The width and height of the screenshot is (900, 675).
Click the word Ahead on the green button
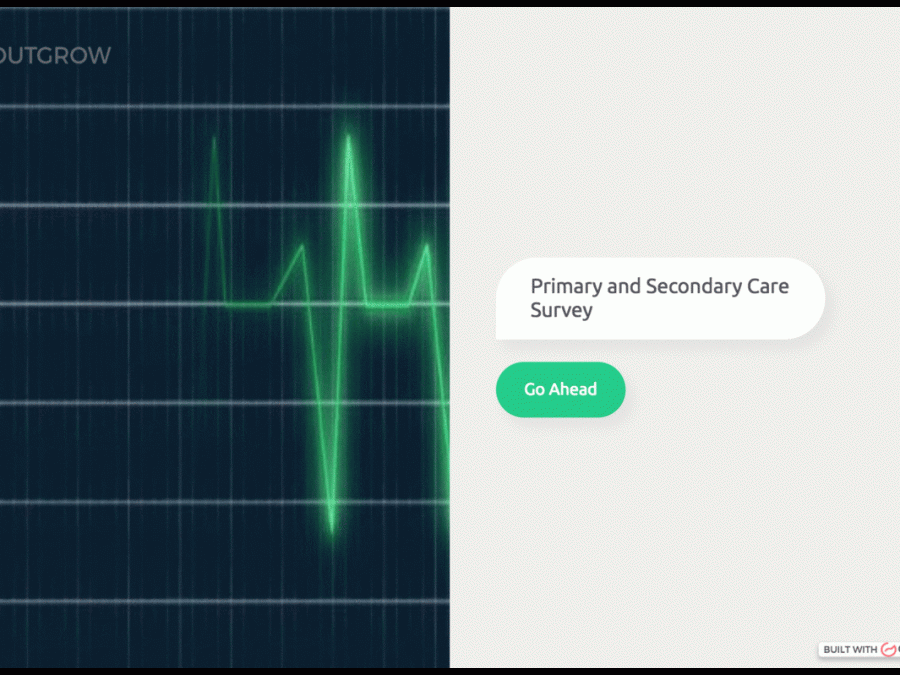[x=573, y=390]
